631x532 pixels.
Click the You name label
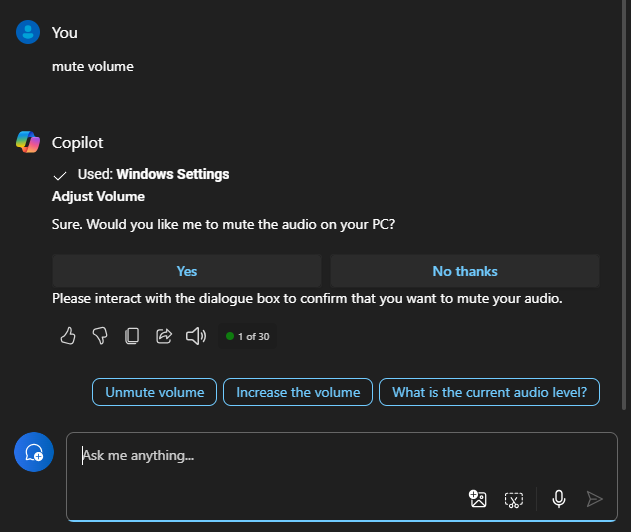(64, 33)
